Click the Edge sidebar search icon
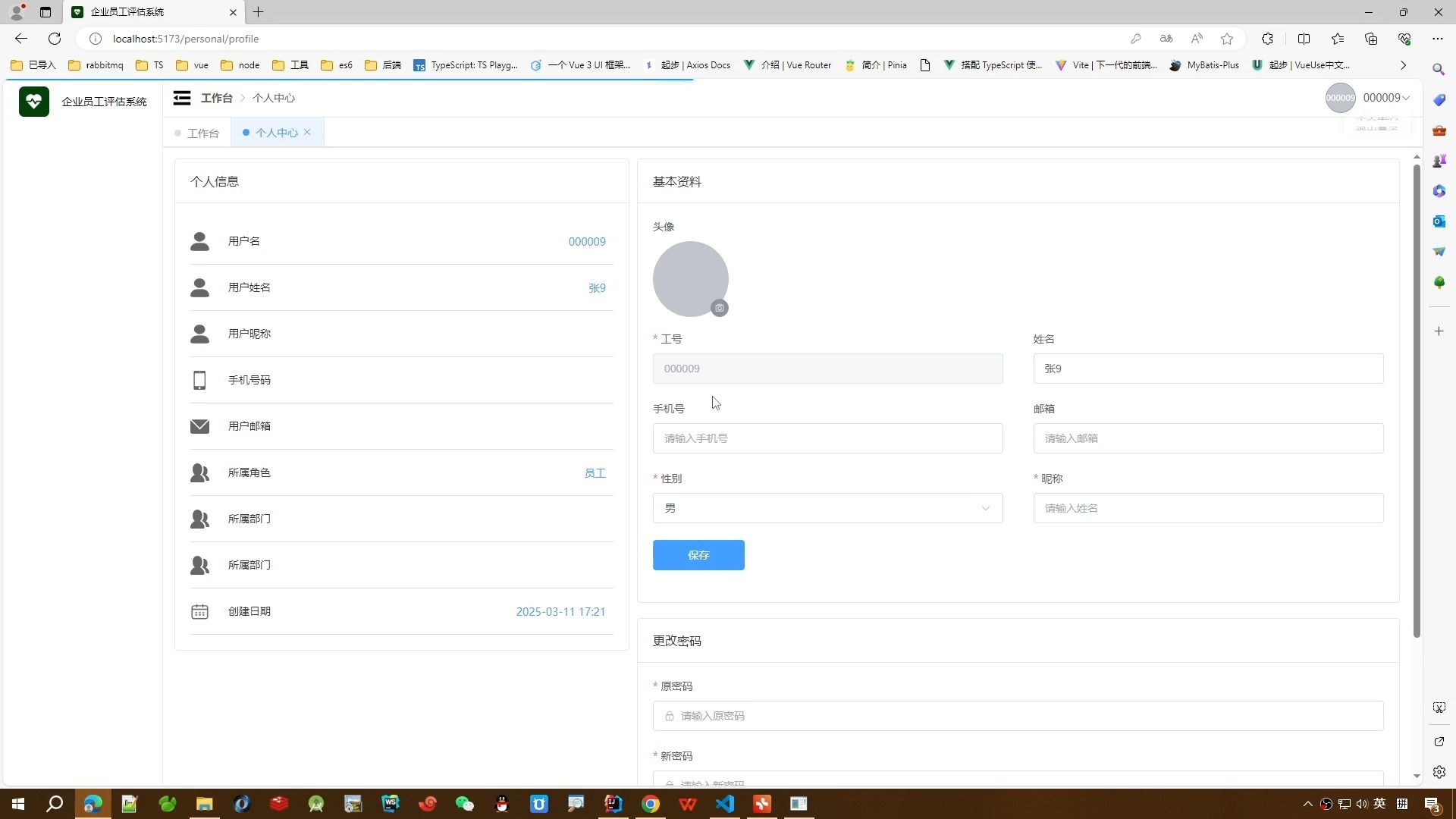Screen dimensions: 1456x819 1439,69
